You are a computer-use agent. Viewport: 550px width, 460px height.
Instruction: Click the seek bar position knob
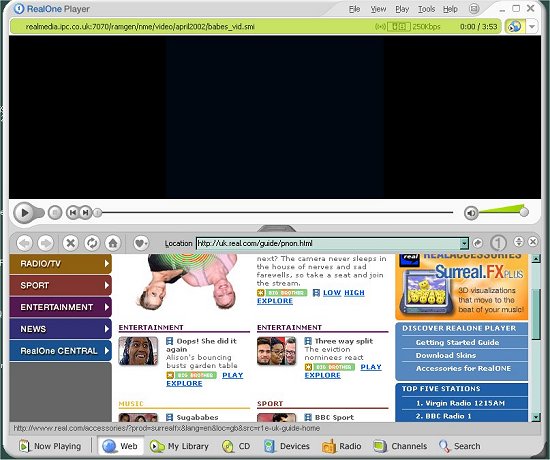[98, 212]
